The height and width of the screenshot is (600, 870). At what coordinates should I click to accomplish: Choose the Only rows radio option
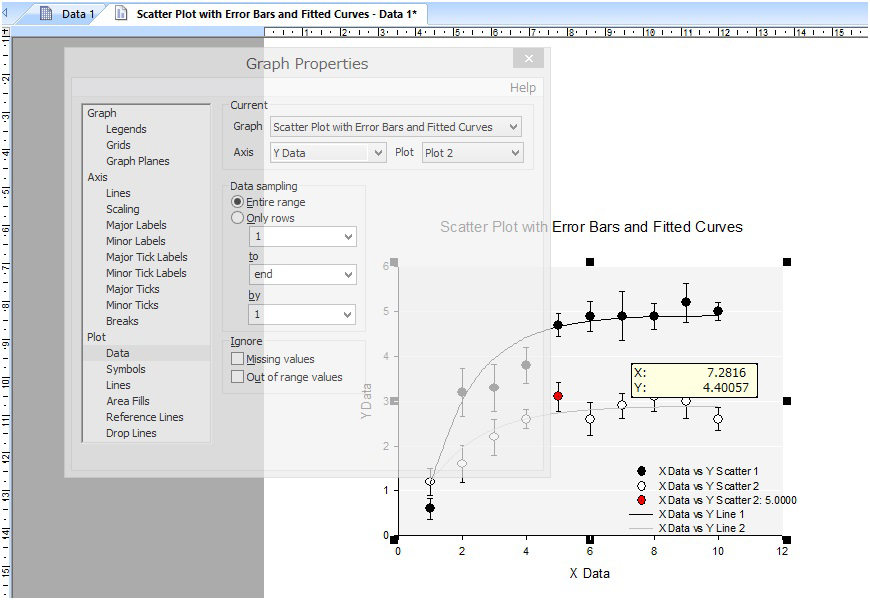coord(238,218)
